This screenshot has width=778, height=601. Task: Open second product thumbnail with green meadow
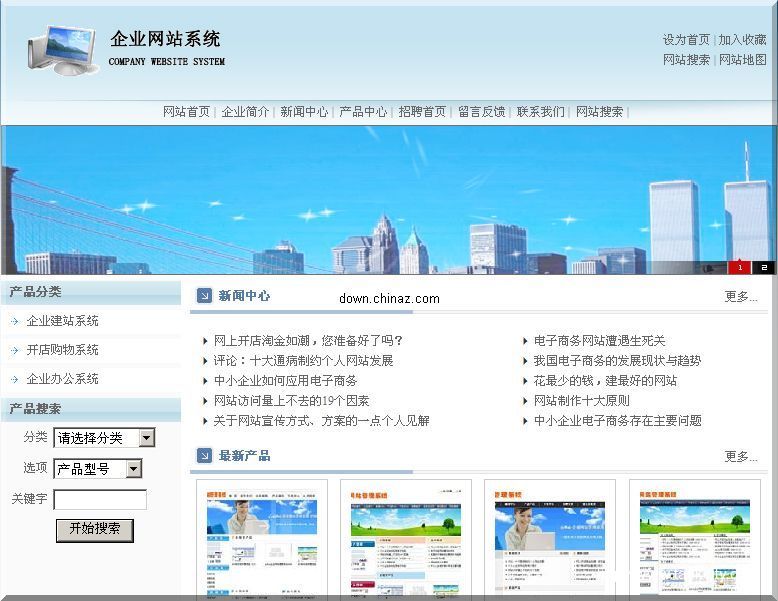[406, 540]
